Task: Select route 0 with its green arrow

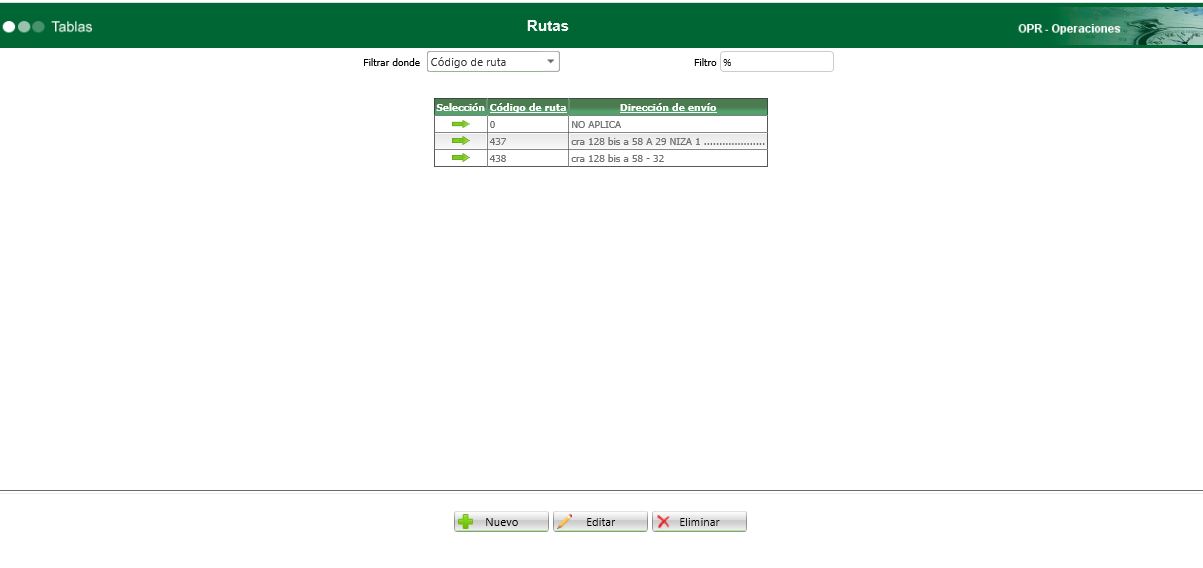Action: [460, 124]
